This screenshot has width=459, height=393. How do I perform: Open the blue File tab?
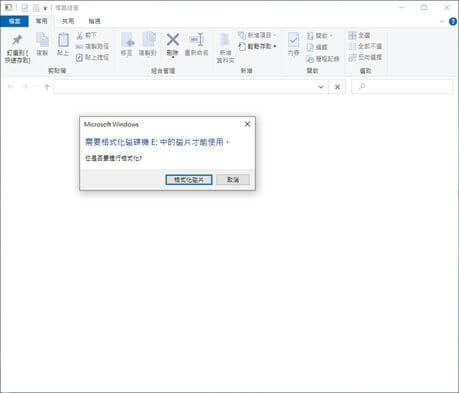(x=14, y=21)
